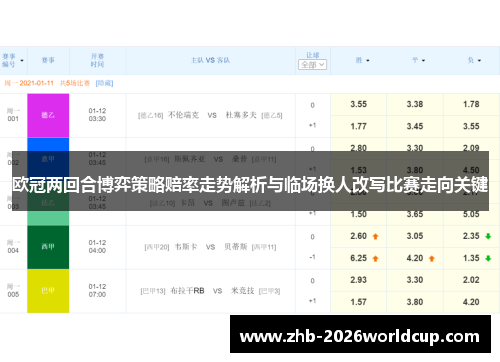Viewport: 500px width, 362px height.
Task: Click kickoff time 01-12 07:00
Action: [x=97, y=290]
